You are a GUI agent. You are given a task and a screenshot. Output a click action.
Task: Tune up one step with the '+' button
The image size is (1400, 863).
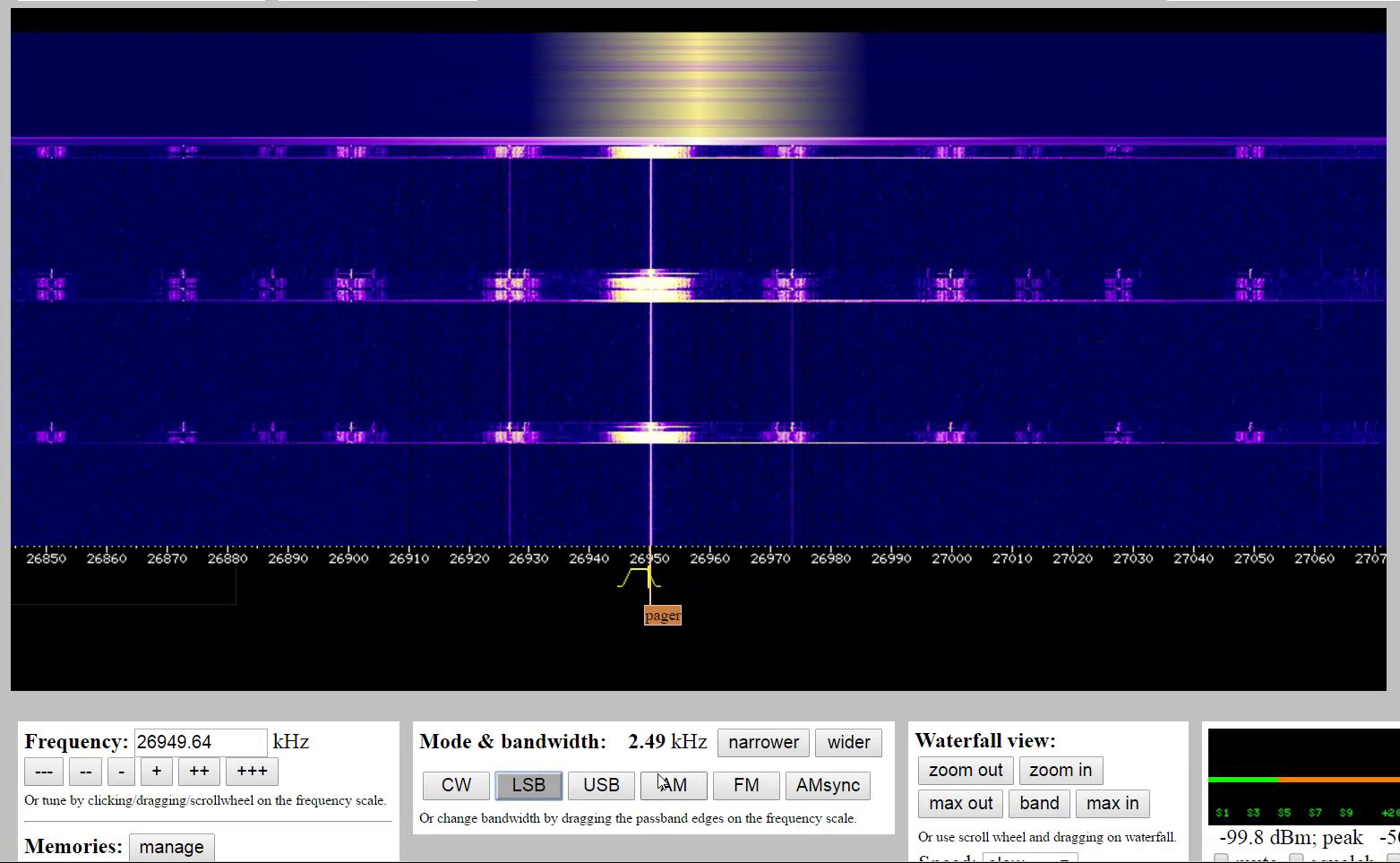(157, 772)
